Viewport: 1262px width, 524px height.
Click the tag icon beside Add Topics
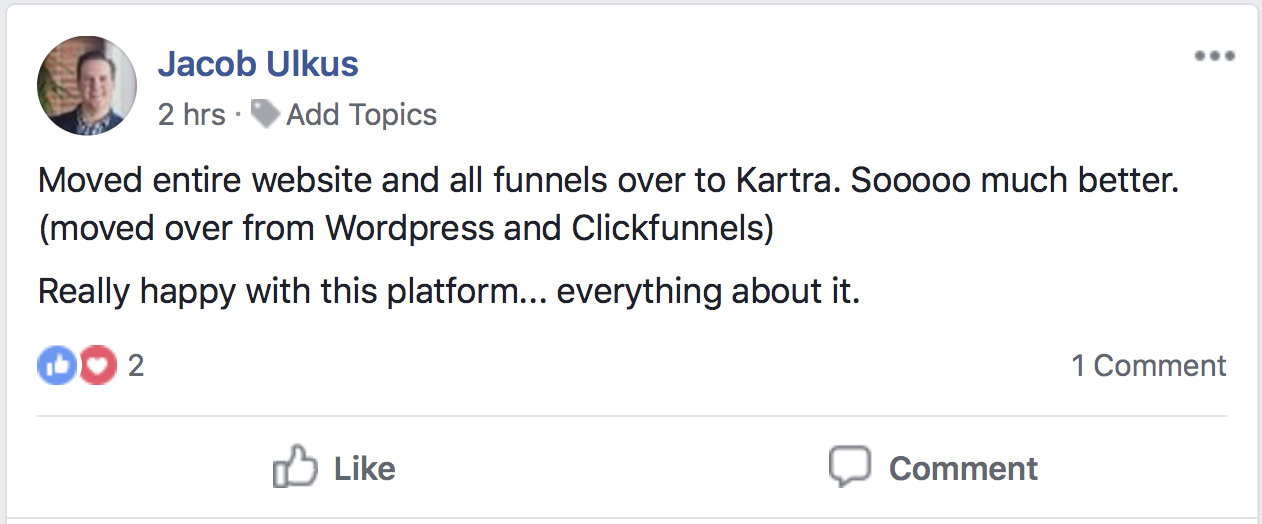click(264, 114)
